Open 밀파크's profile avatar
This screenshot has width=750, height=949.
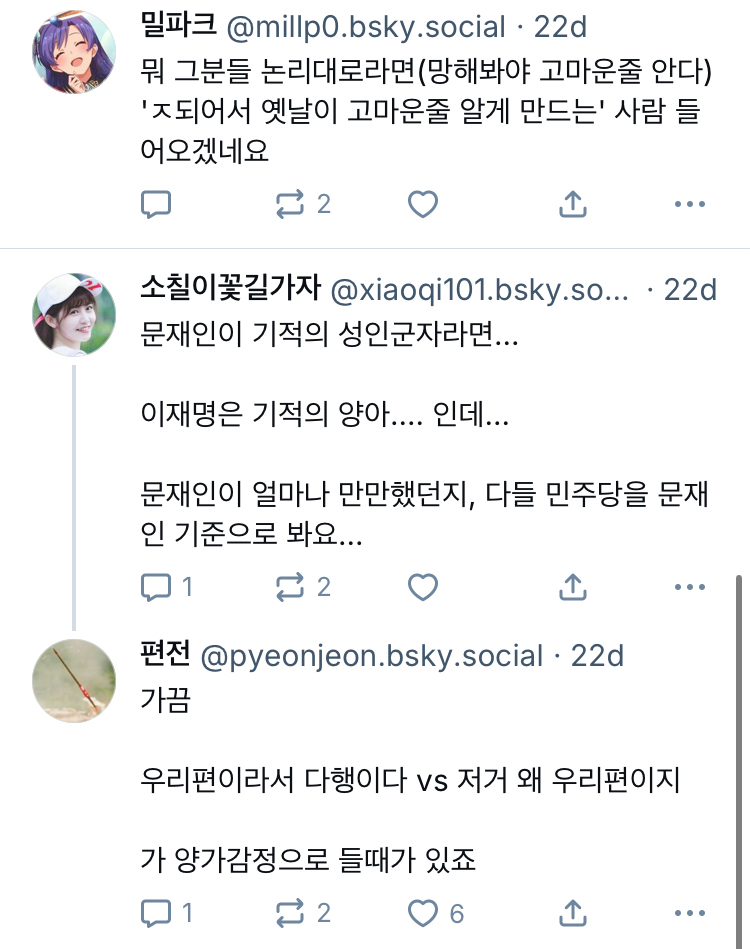point(74,52)
